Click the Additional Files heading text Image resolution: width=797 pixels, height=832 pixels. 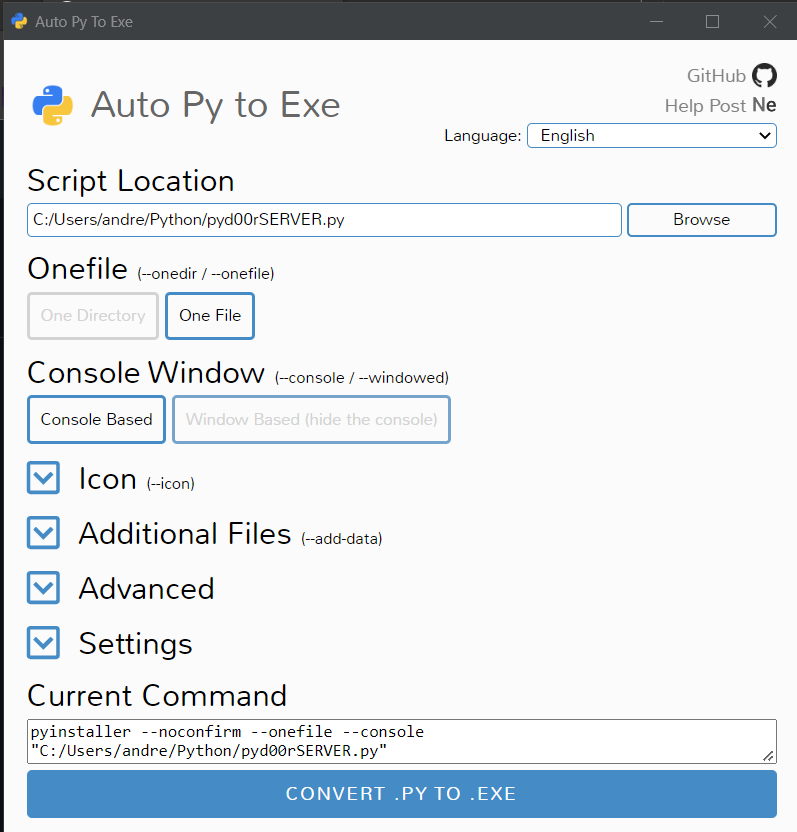(185, 533)
